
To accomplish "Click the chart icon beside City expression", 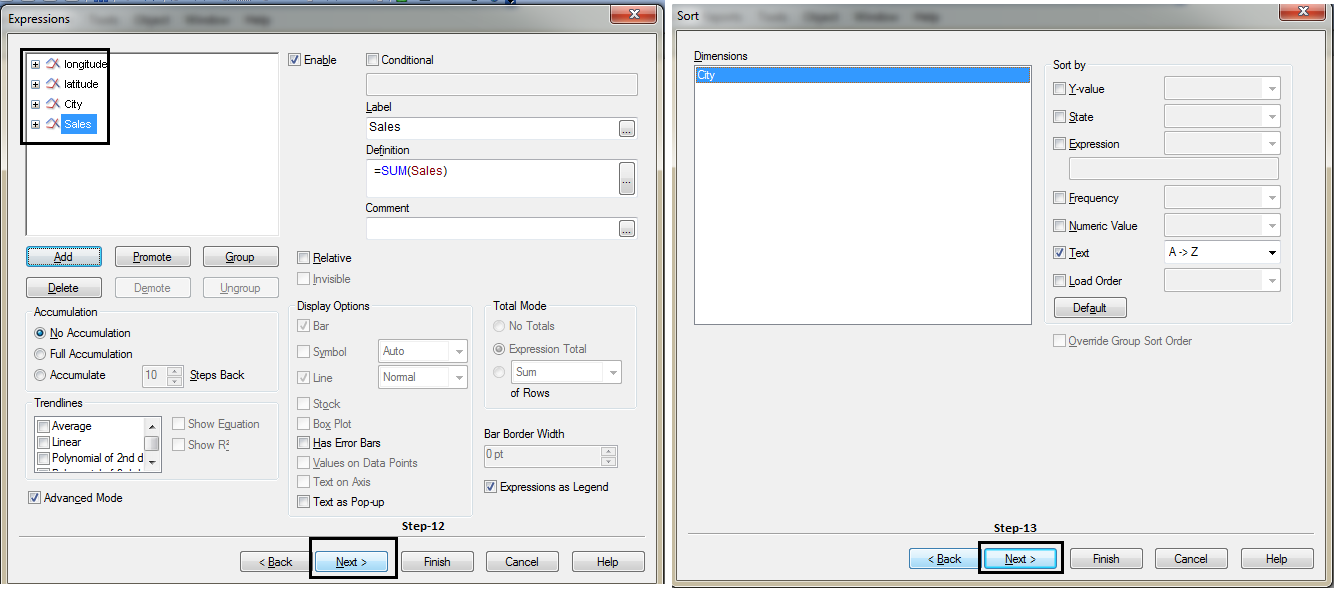I will [x=52, y=104].
